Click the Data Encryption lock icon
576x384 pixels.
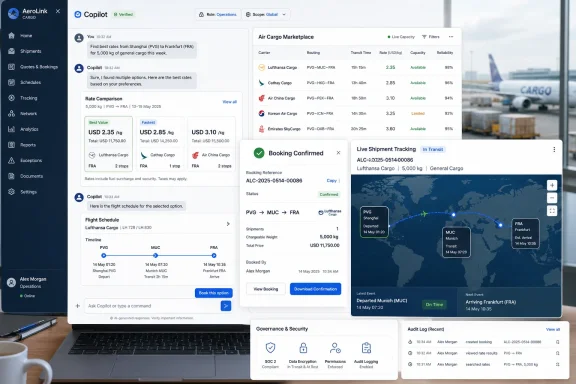(x=303, y=347)
